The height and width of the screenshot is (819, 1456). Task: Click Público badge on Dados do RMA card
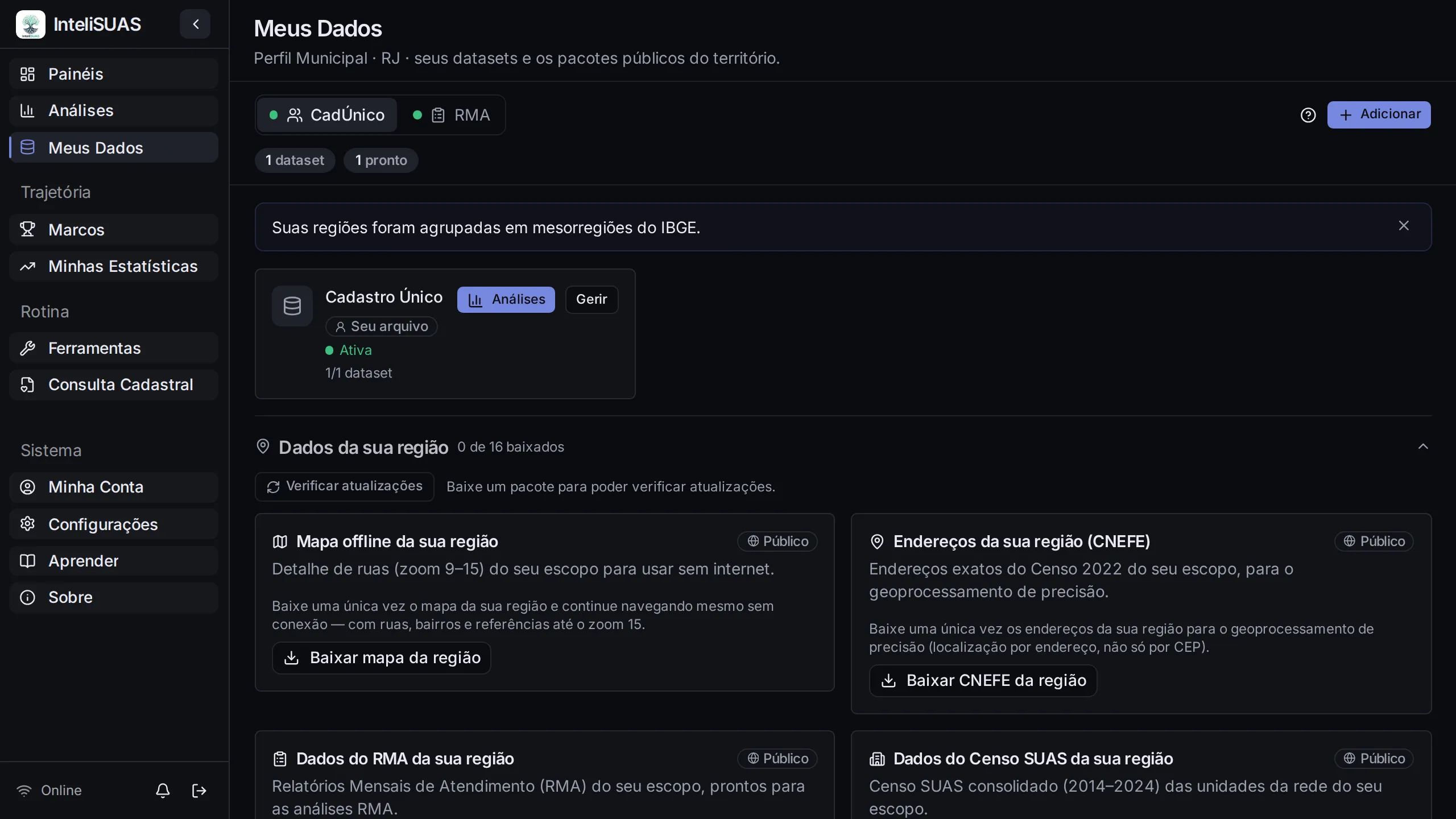tap(777, 759)
